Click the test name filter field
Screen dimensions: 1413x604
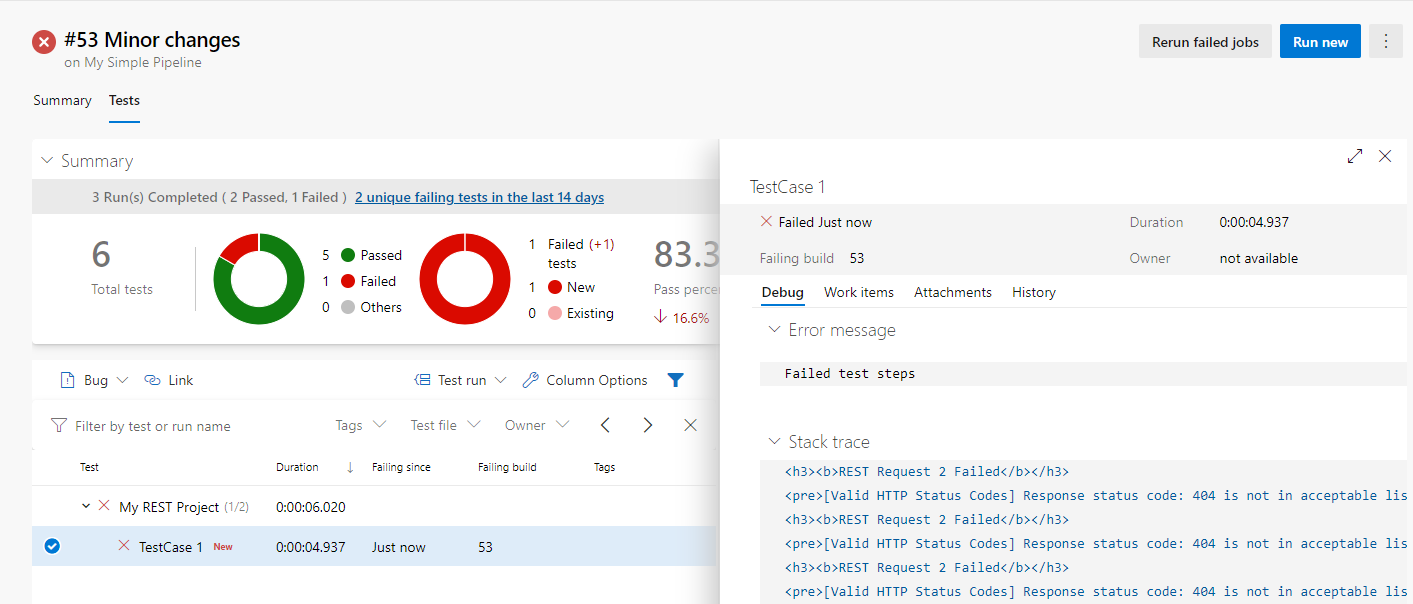click(x=150, y=425)
